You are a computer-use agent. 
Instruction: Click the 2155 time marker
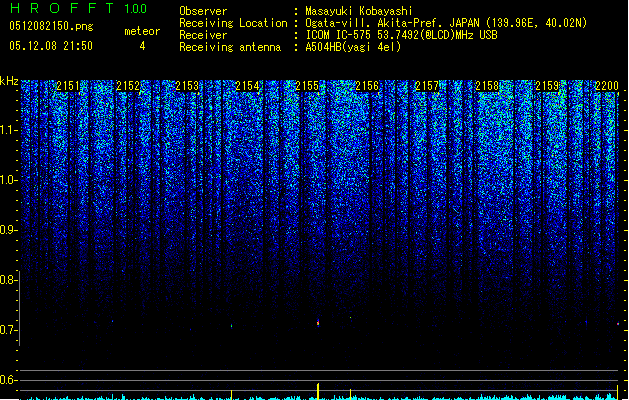coord(307,86)
